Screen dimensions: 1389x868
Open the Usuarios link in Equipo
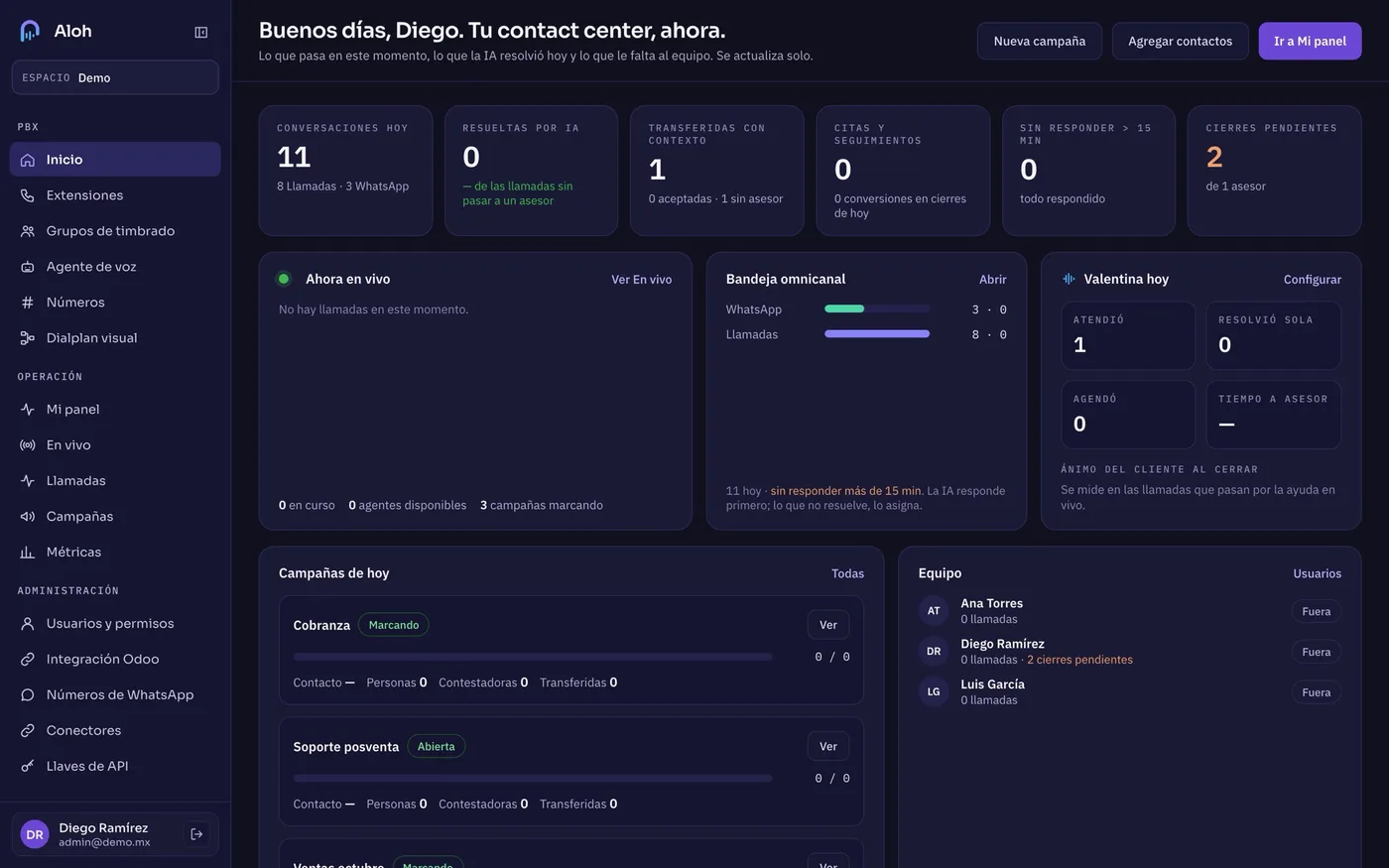pos(1318,573)
